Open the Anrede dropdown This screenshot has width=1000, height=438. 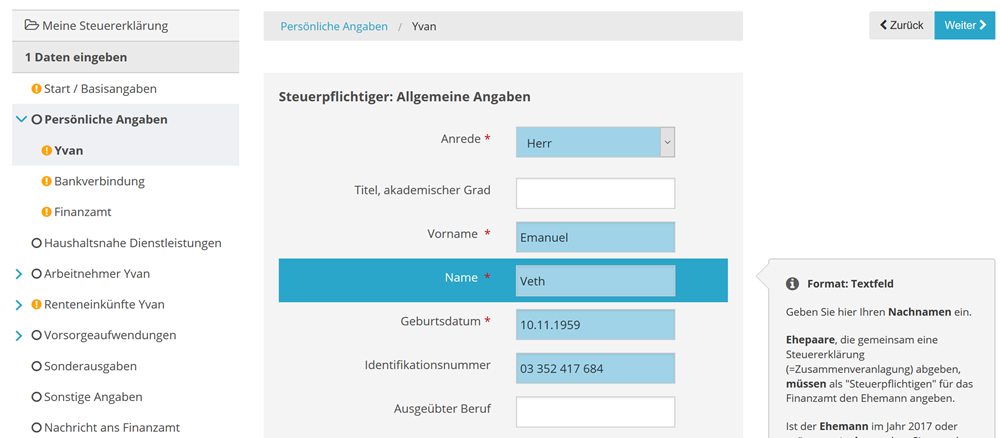595,143
